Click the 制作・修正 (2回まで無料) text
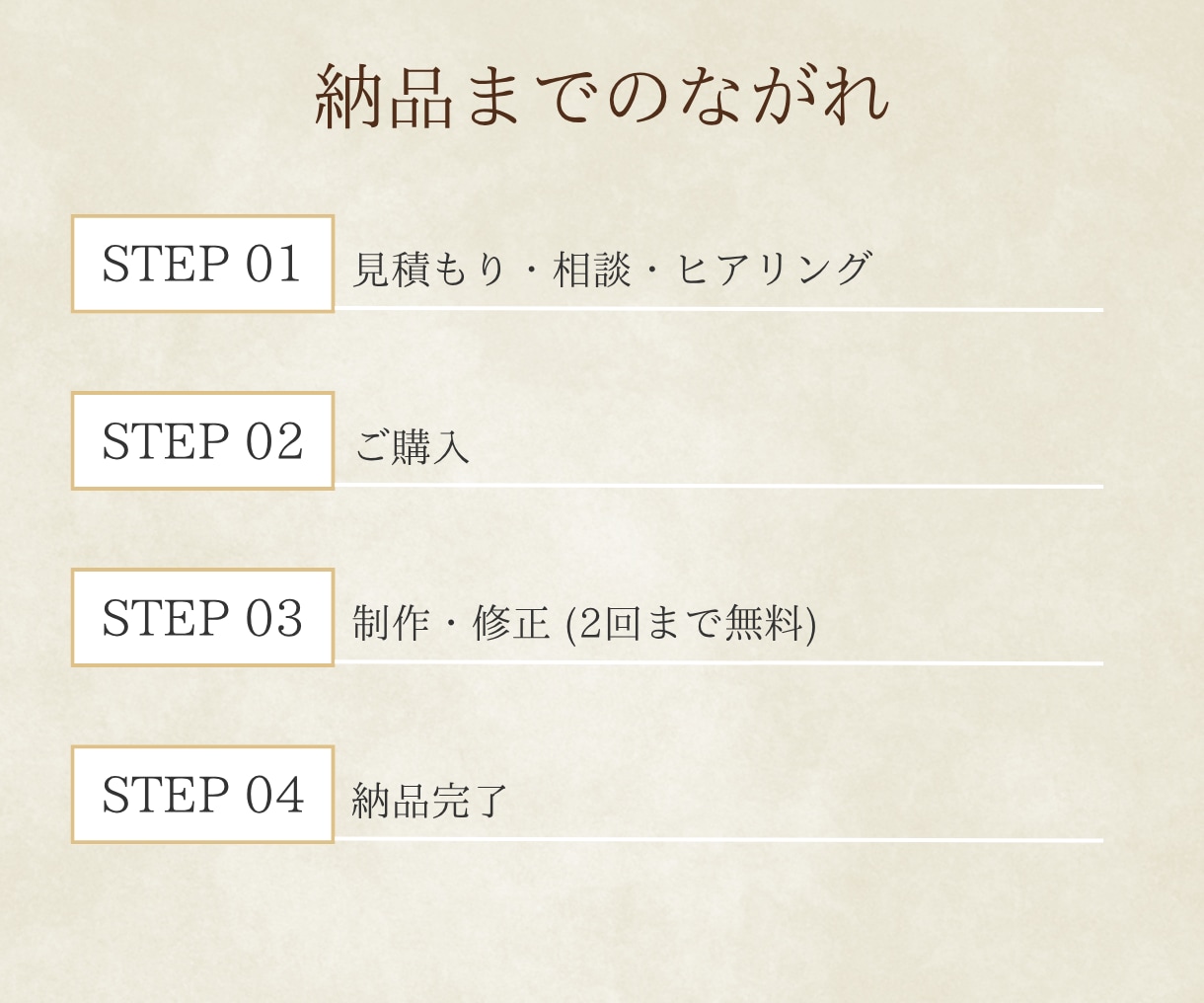1204x1003 pixels. [584, 623]
